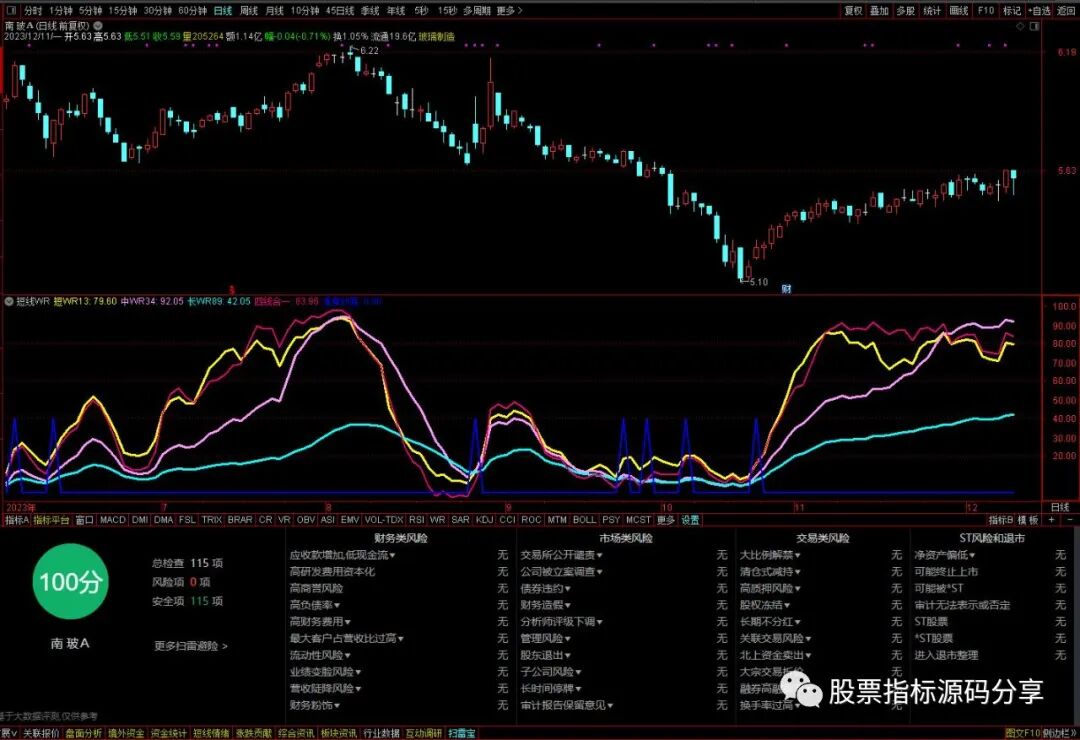This screenshot has height=740, width=1080.
Task: Select the 周线 weekly period
Action: pos(248,11)
